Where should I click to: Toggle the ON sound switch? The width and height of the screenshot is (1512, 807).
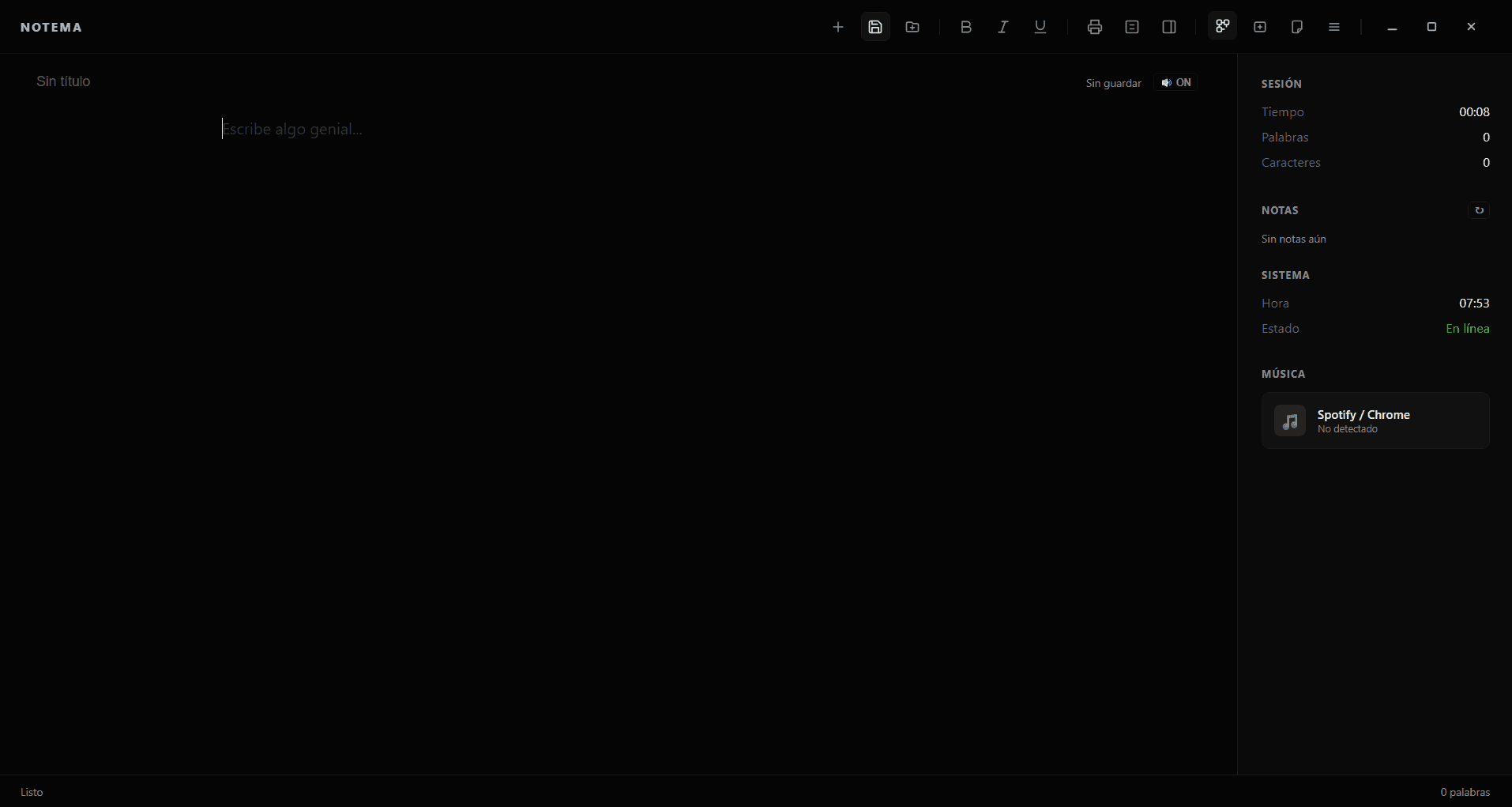(x=1175, y=82)
